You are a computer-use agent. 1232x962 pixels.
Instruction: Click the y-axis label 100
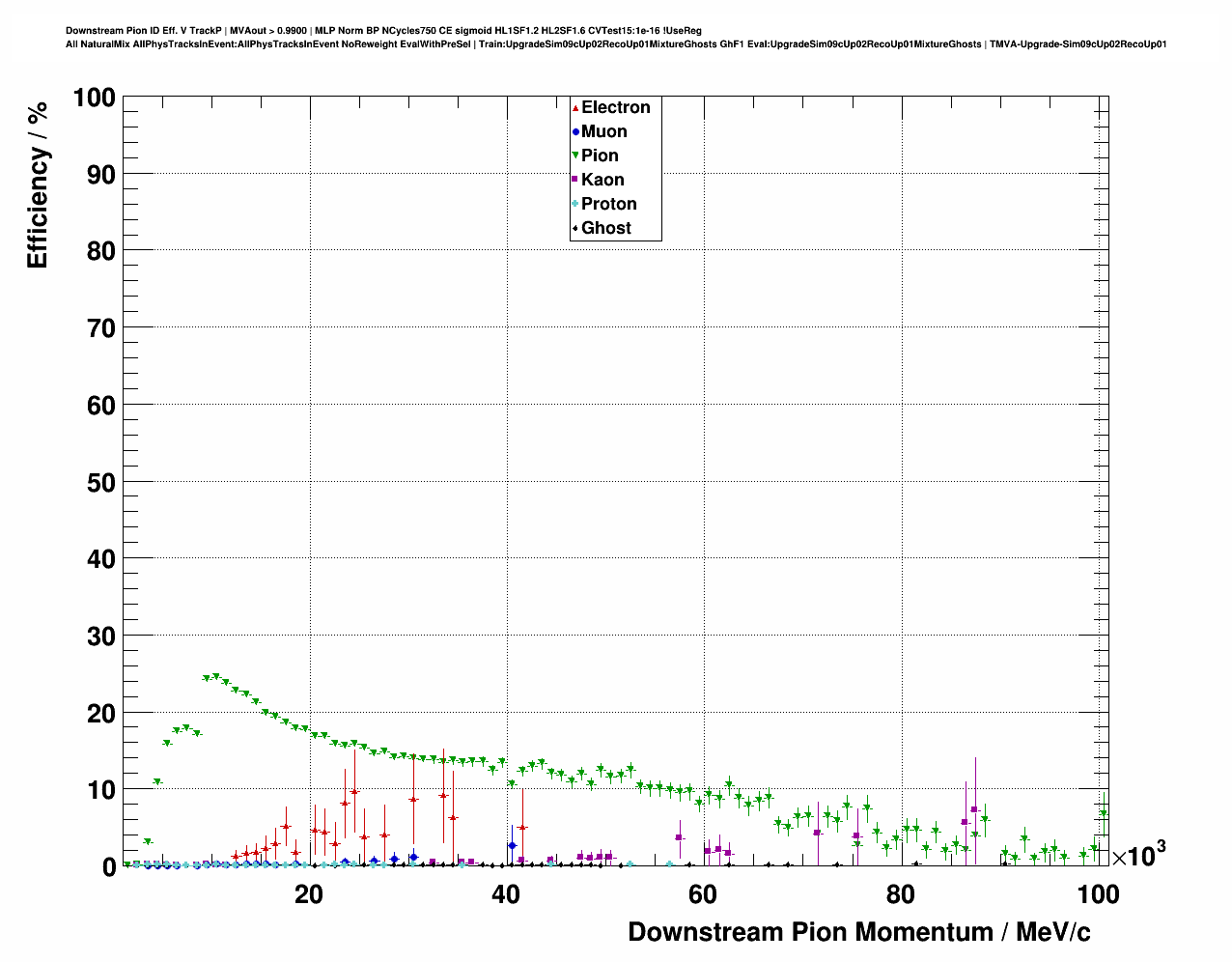[x=94, y=98]
